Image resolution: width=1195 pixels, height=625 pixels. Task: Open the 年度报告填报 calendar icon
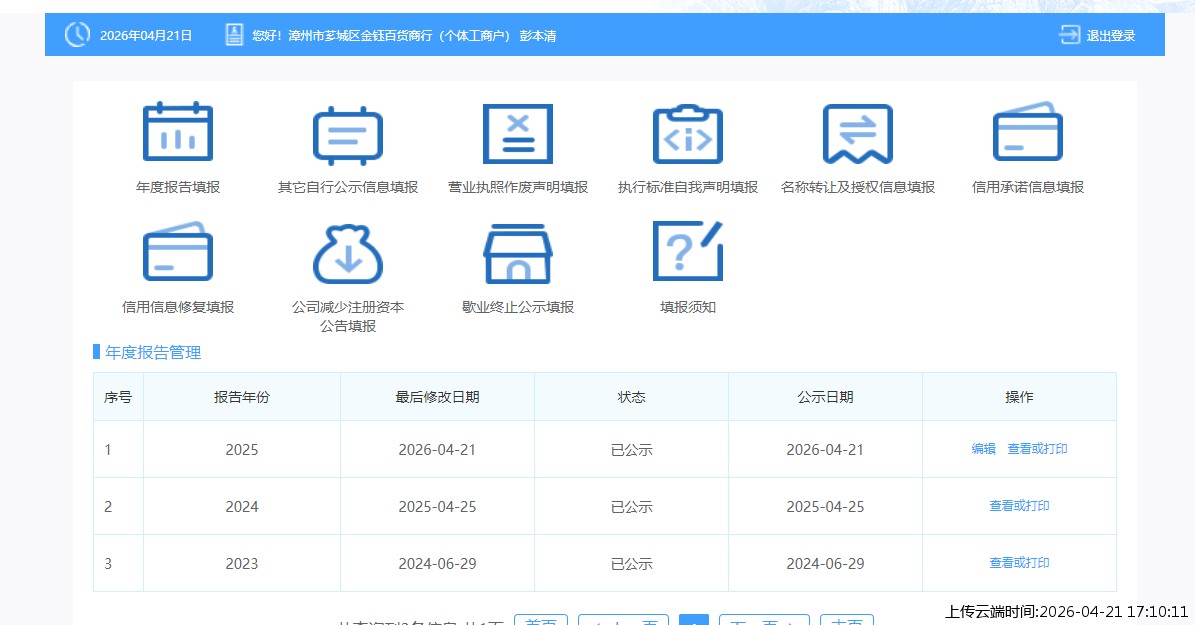click(178, 133)
